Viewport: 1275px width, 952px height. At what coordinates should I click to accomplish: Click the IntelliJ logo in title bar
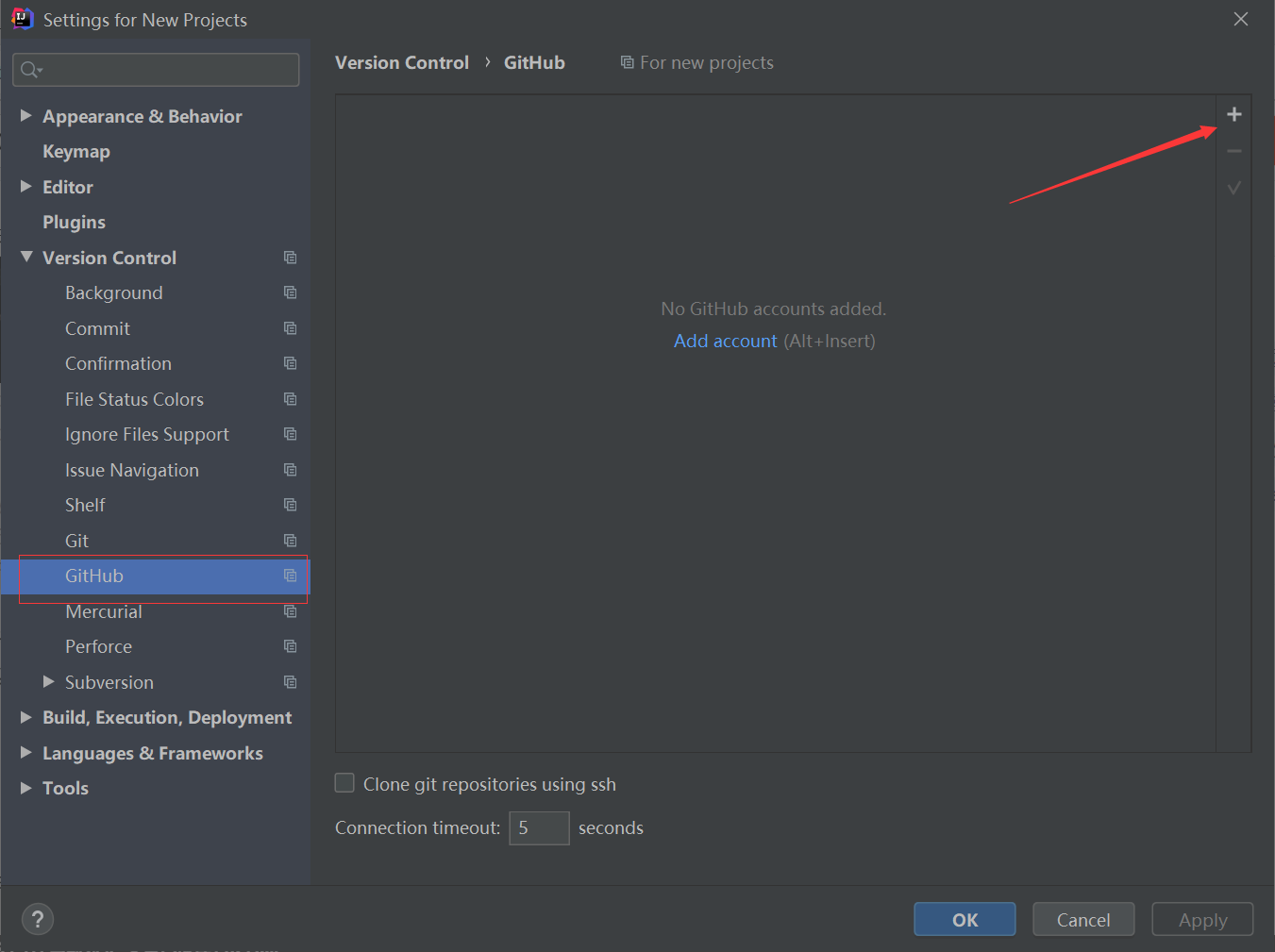(x=22, y=19)
